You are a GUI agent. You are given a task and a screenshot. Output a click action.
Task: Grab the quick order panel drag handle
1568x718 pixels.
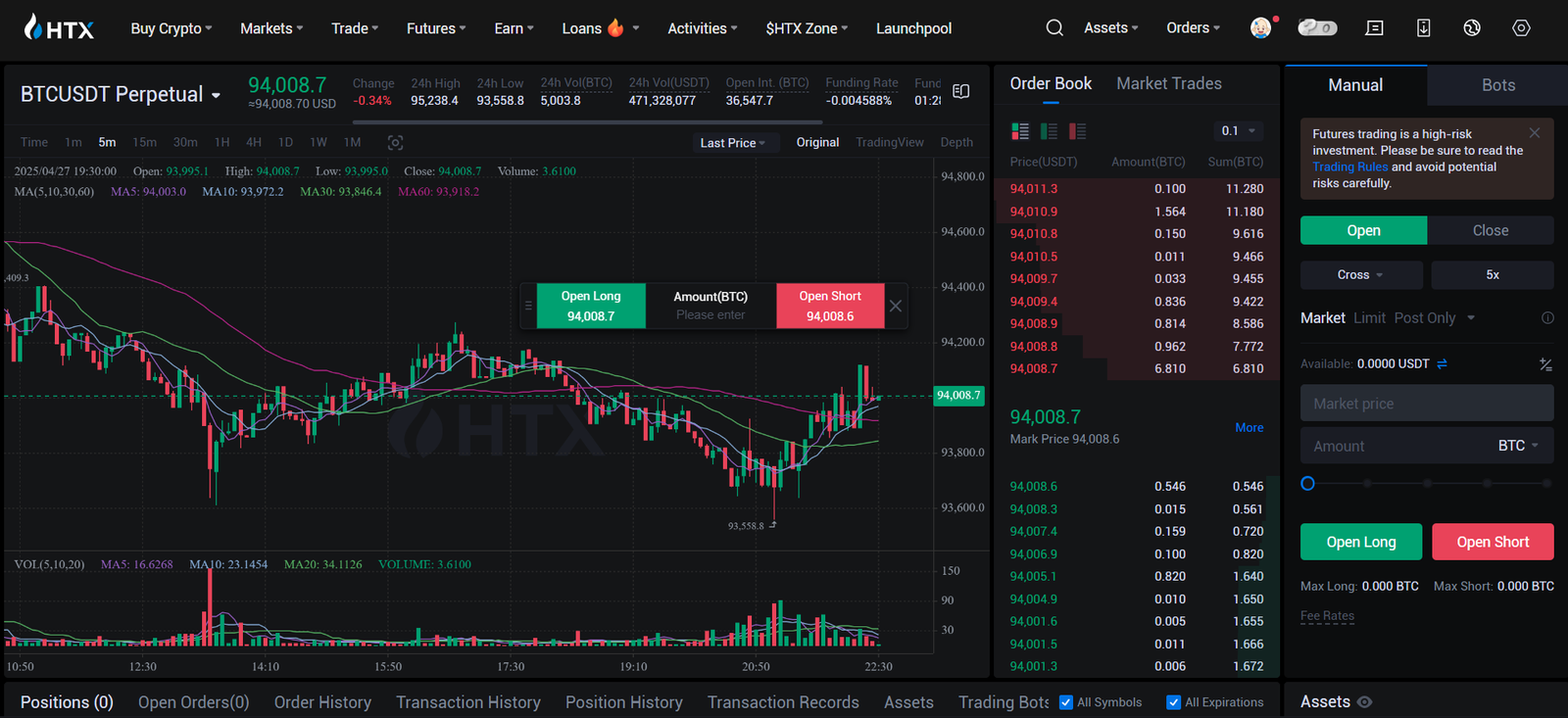tap(528, 307)
